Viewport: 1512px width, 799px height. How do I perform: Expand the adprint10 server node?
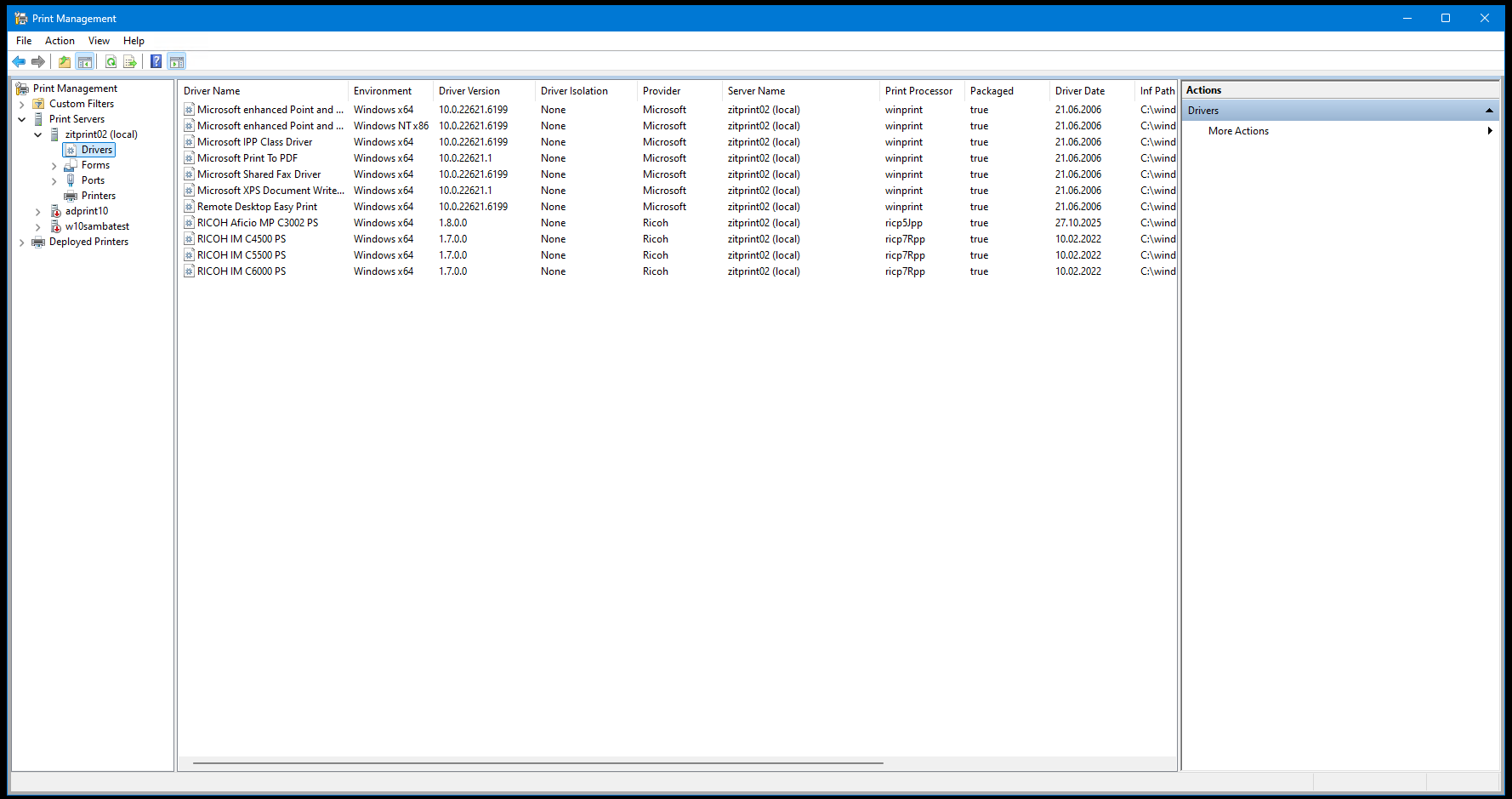pyautogui.click(x=38, y=212)
